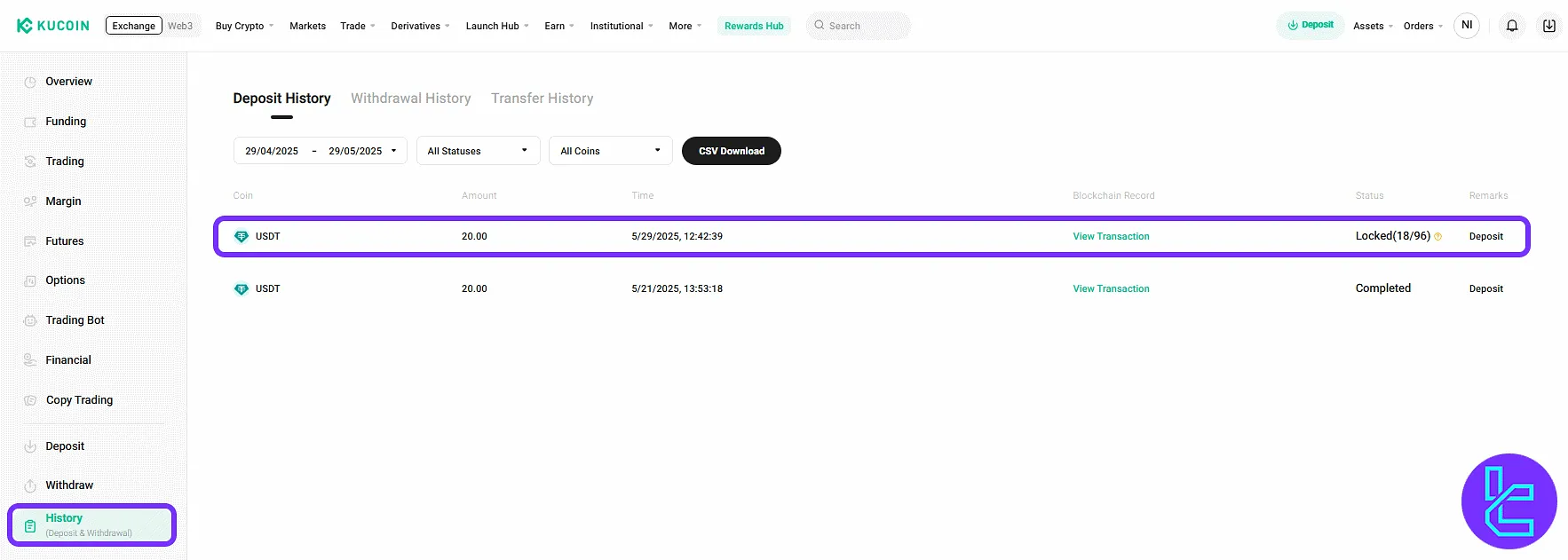Viewport: 1568px width, 560px height.
Task: Click the Trading sidebar icon
Action: [x=30, y=162]
